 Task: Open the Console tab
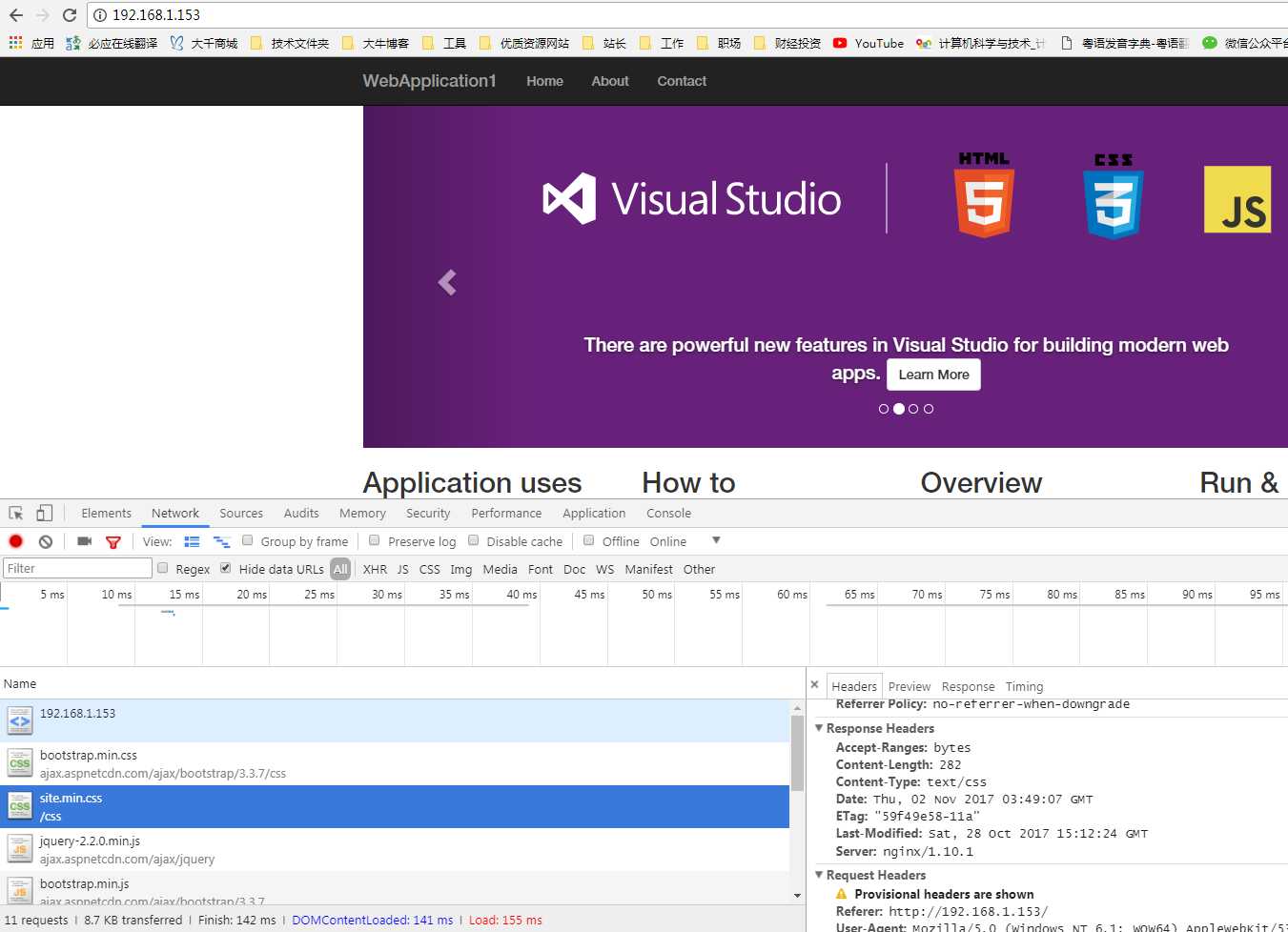pyautogui.click(x=668, y=513)
